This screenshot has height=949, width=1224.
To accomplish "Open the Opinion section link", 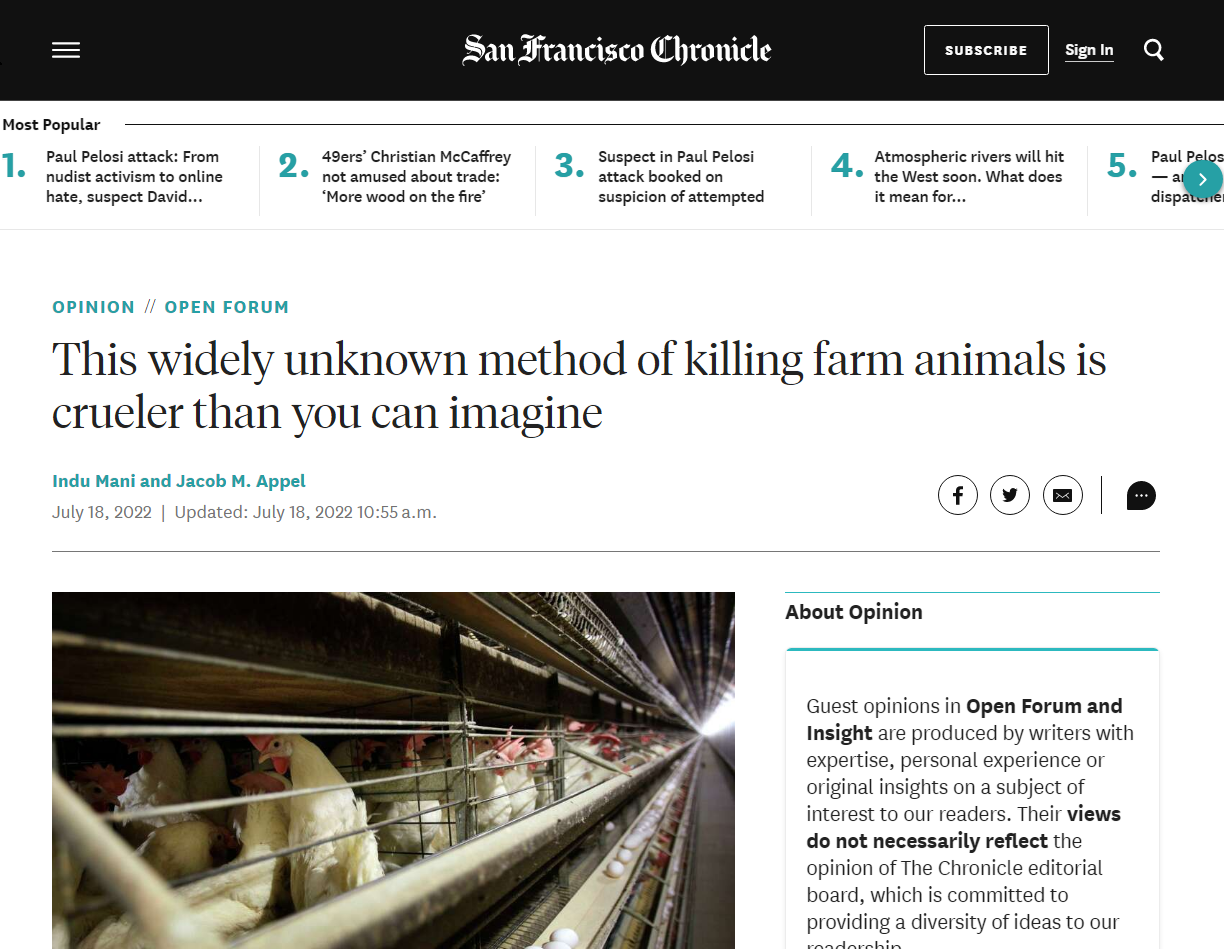I will [93, 307].
